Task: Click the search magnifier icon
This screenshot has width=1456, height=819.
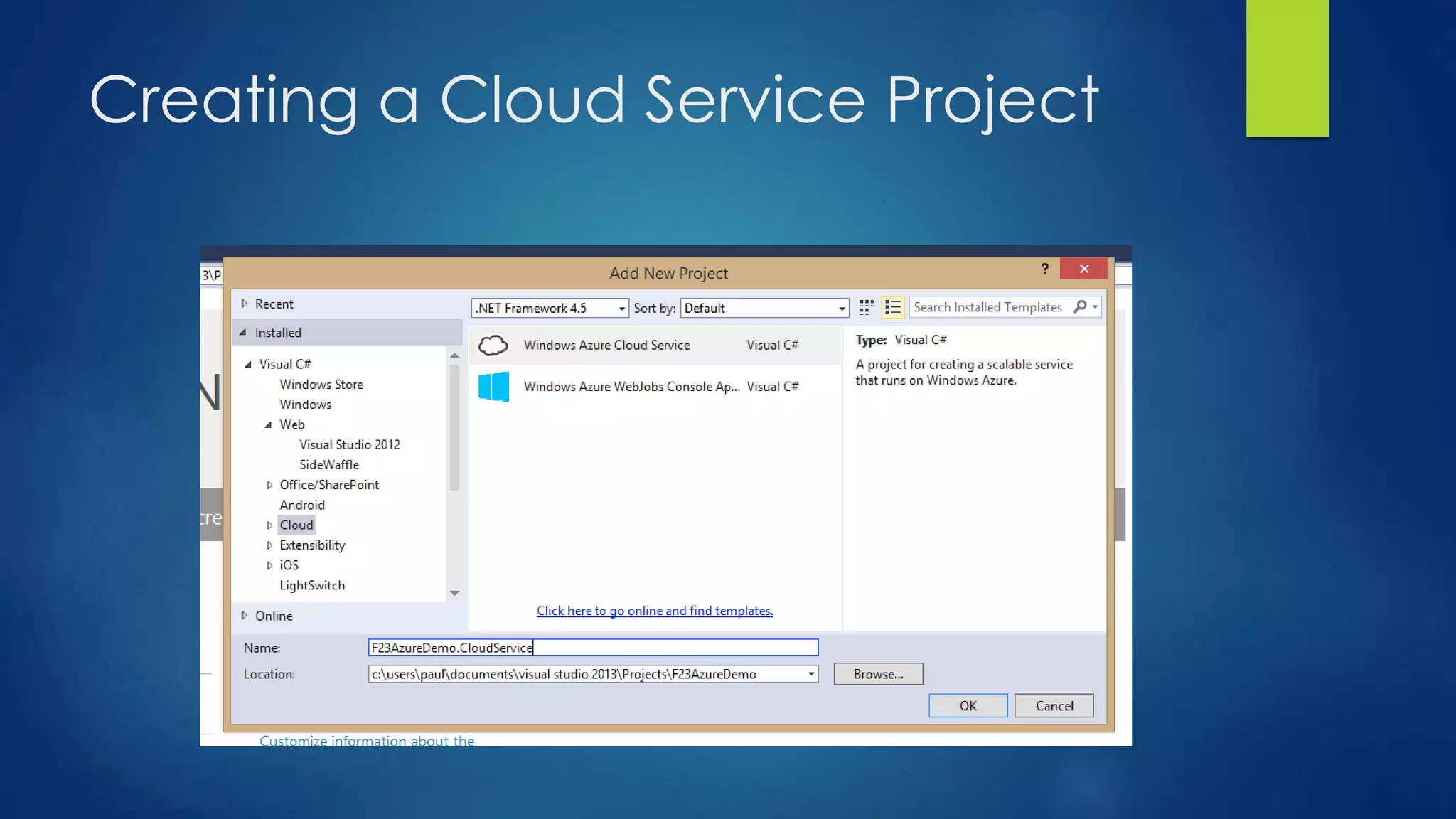Action: (1080, 306)
